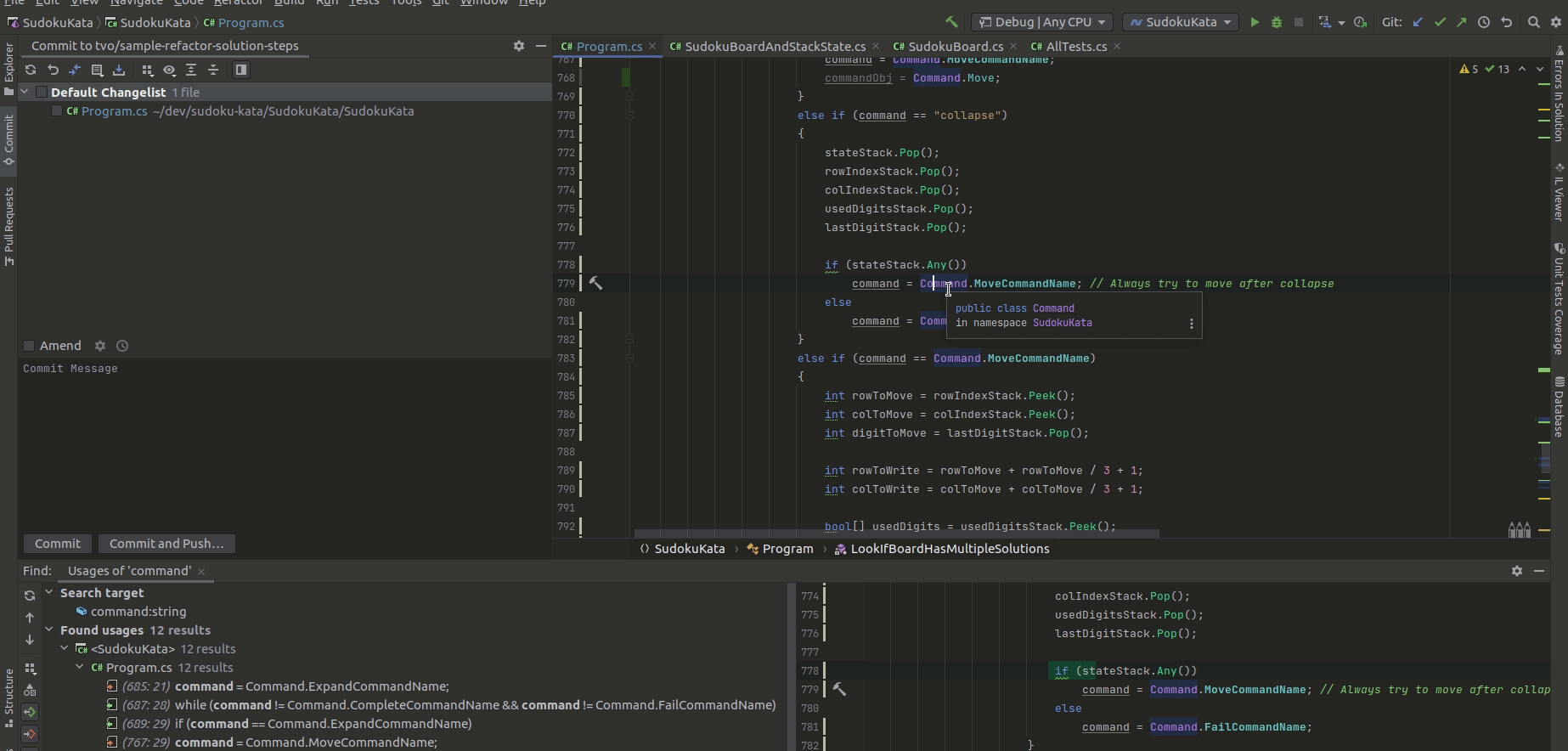Click the Commit and Push button
This screenshot has height=751, width=1568.
coord(166,544)
